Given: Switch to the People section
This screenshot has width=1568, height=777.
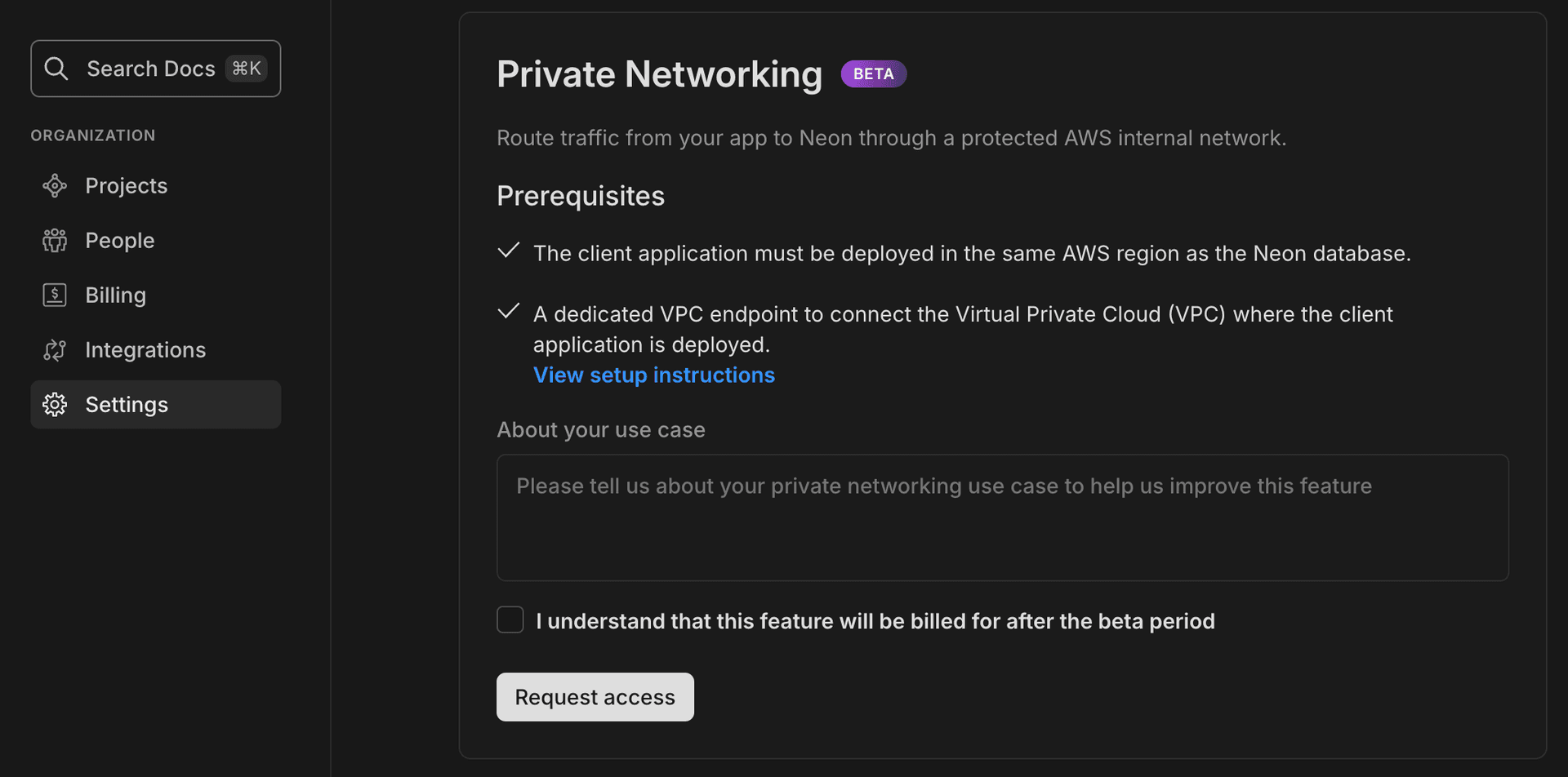Looking at the screenshot, I should click(119, 240).
